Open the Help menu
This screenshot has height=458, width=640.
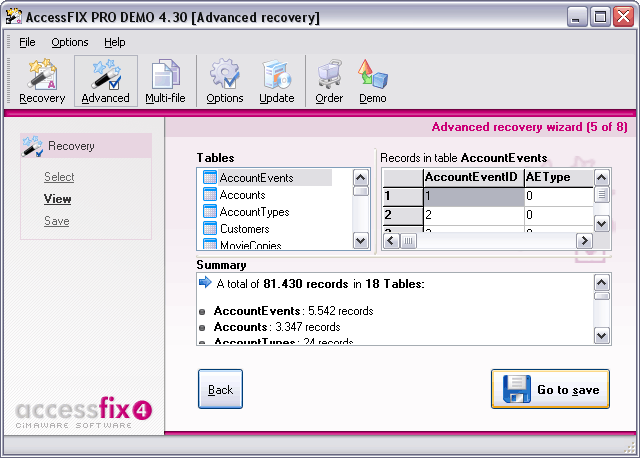pos(115,42)
